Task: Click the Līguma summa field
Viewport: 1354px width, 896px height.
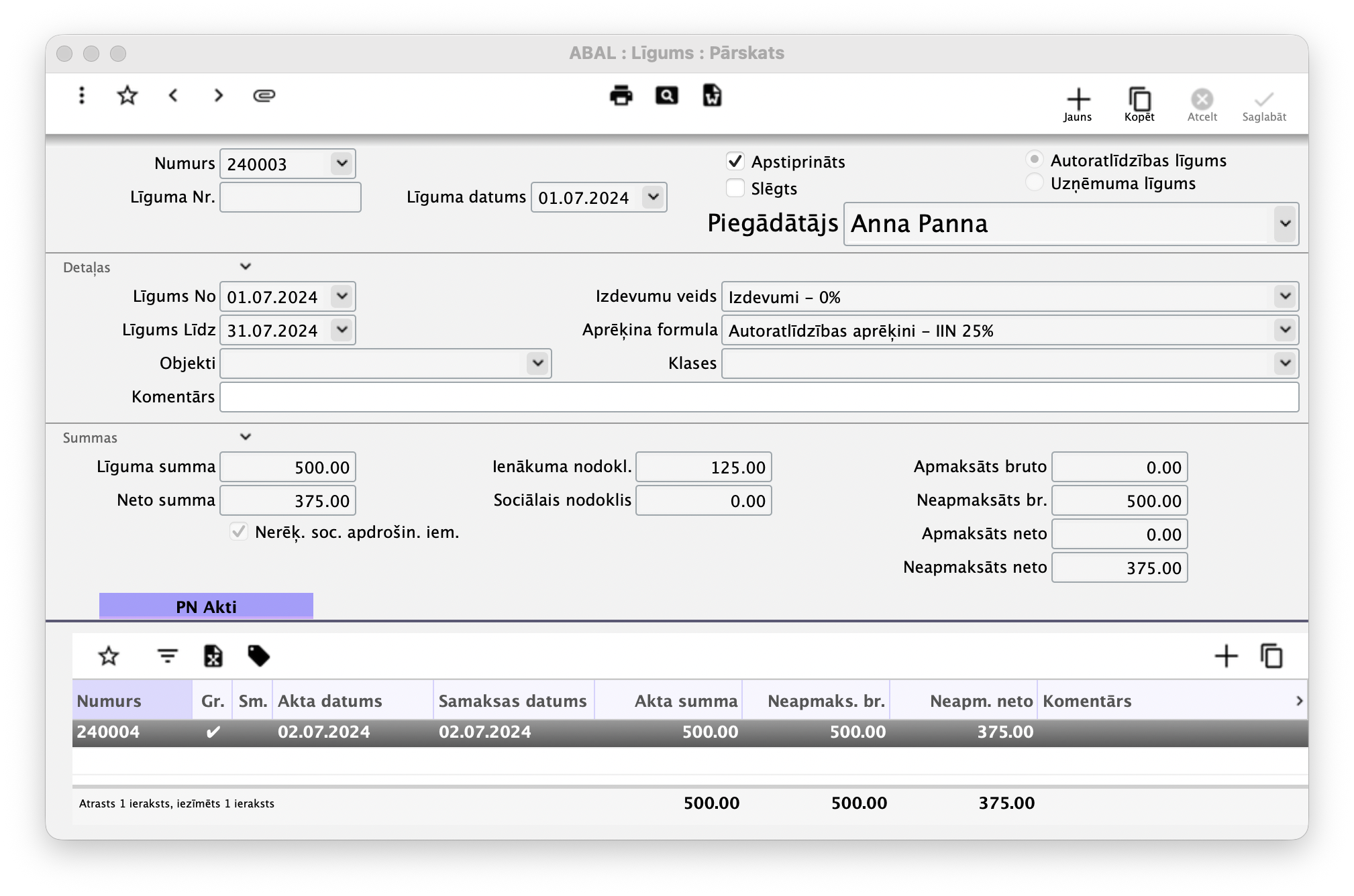Action: pyautogui.click(x=288, y=467)
